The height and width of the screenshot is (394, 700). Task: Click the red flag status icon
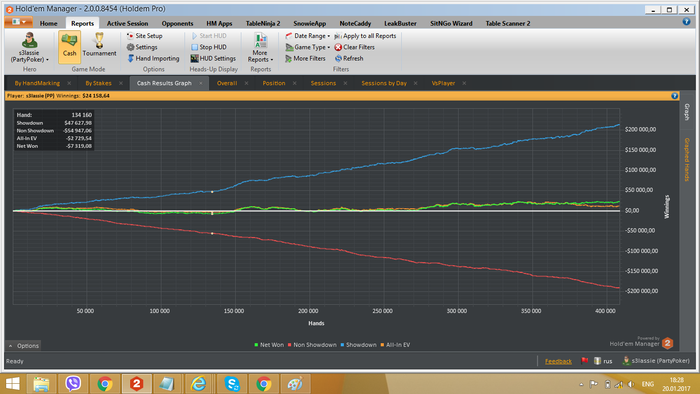tap(584, 361)
